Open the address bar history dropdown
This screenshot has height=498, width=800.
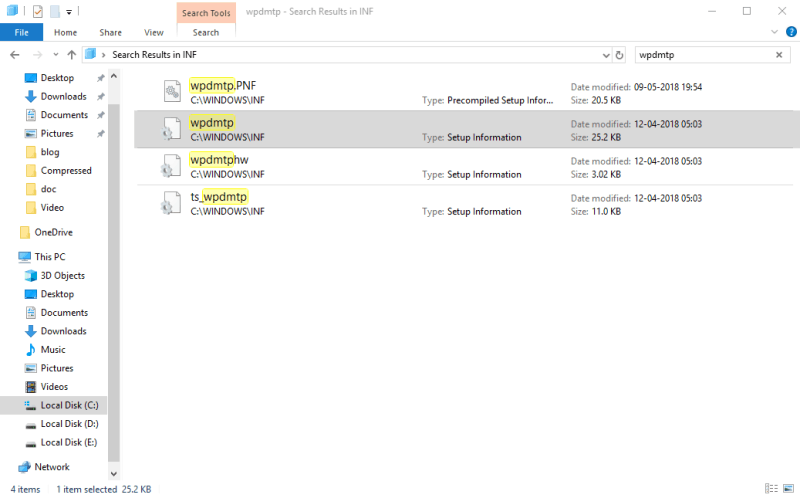coord(606,55)
